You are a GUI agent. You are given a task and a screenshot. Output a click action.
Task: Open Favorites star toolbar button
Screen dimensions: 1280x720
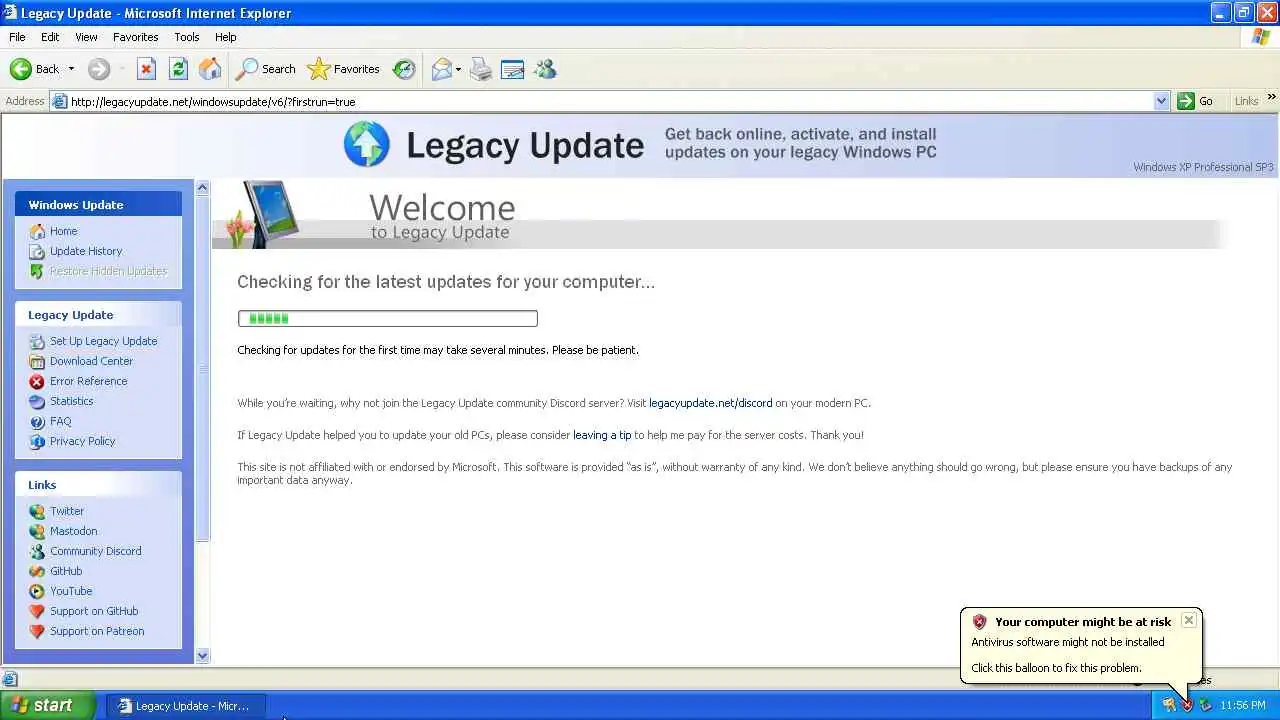343,69
